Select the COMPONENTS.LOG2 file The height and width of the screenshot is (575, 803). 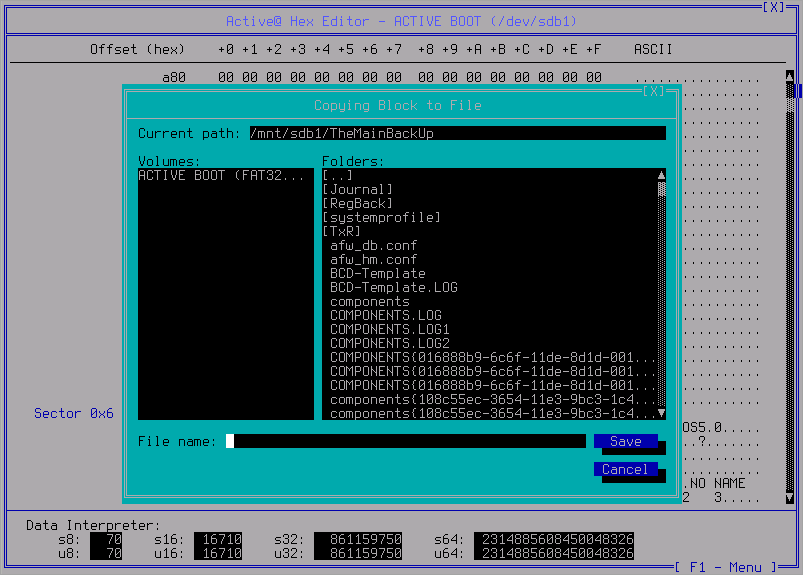pyautogui.click(x=390, y=343)
